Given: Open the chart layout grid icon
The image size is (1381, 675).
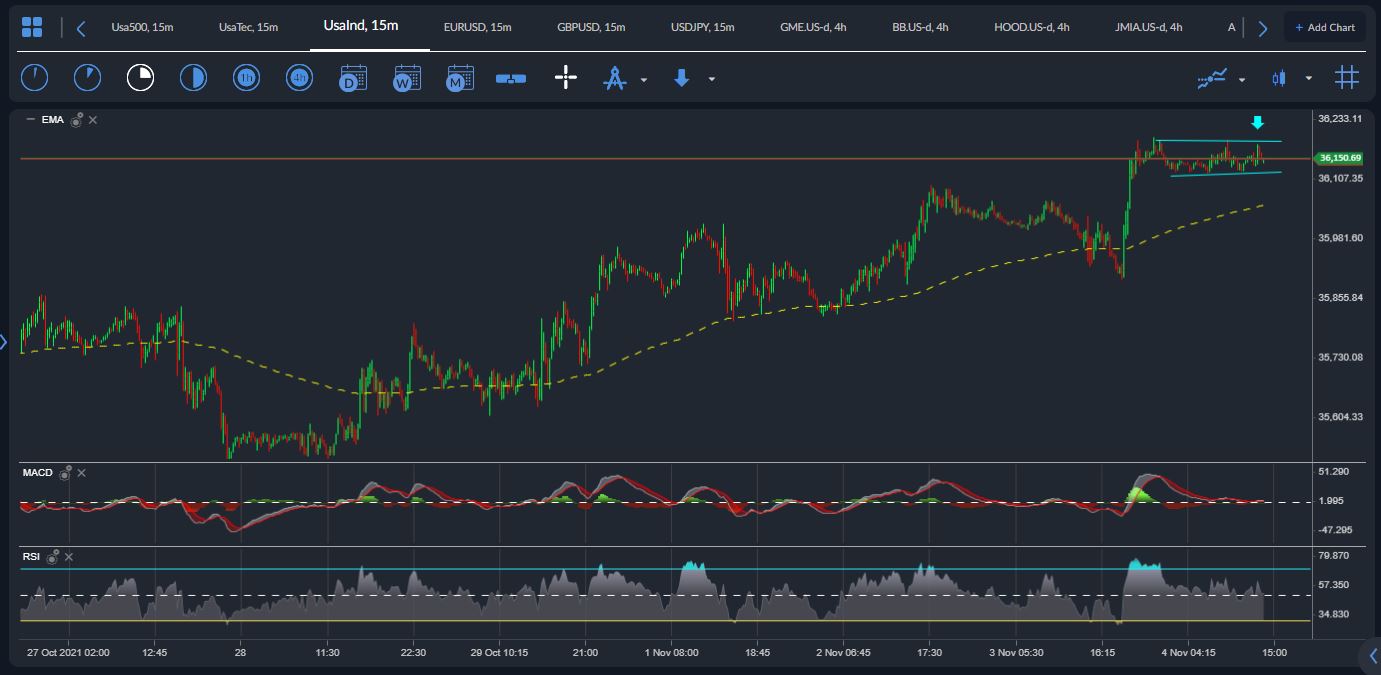Looking at the screenshot, I should coord(32,27).
